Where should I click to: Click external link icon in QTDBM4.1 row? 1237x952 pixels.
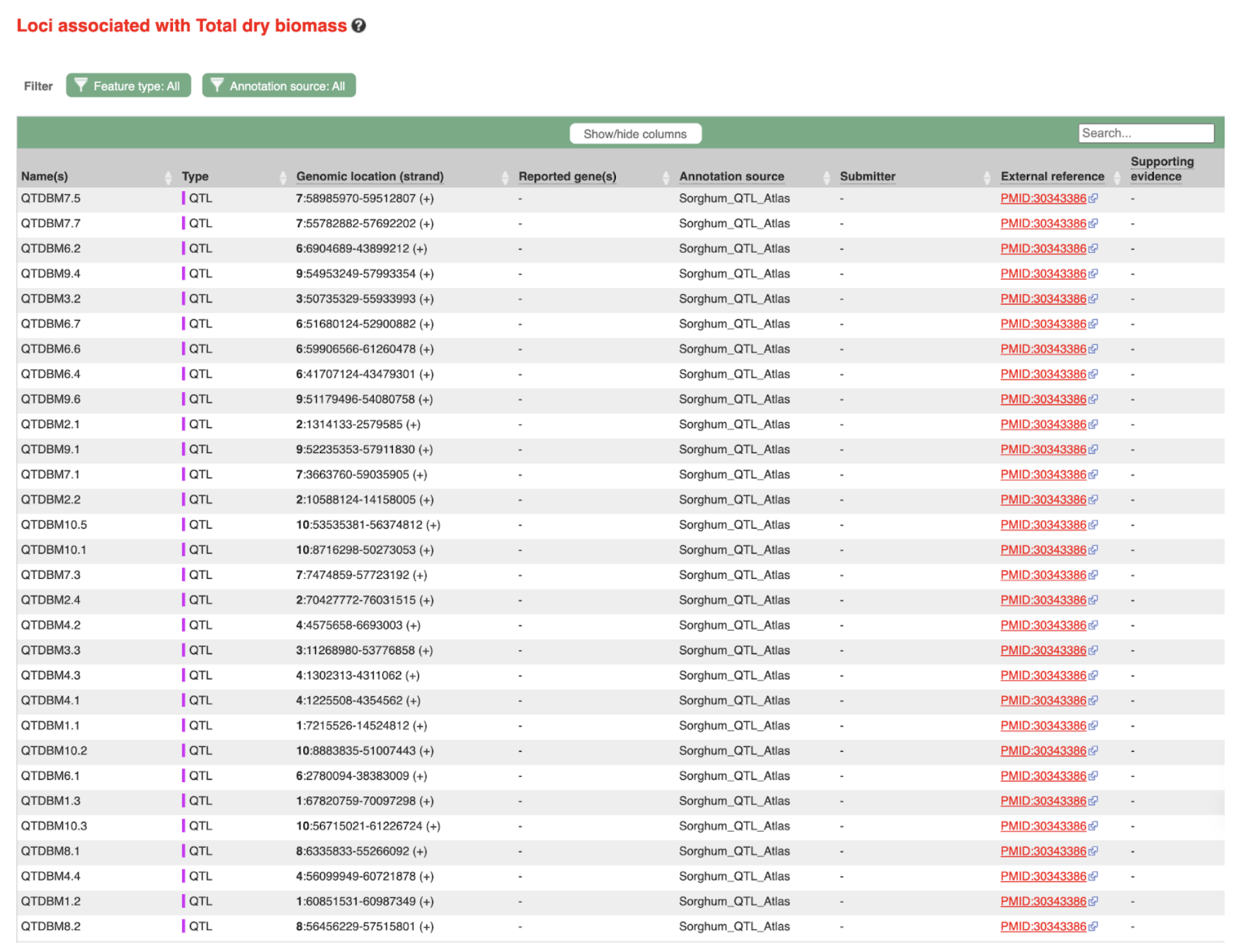[x=1093, y=701]
